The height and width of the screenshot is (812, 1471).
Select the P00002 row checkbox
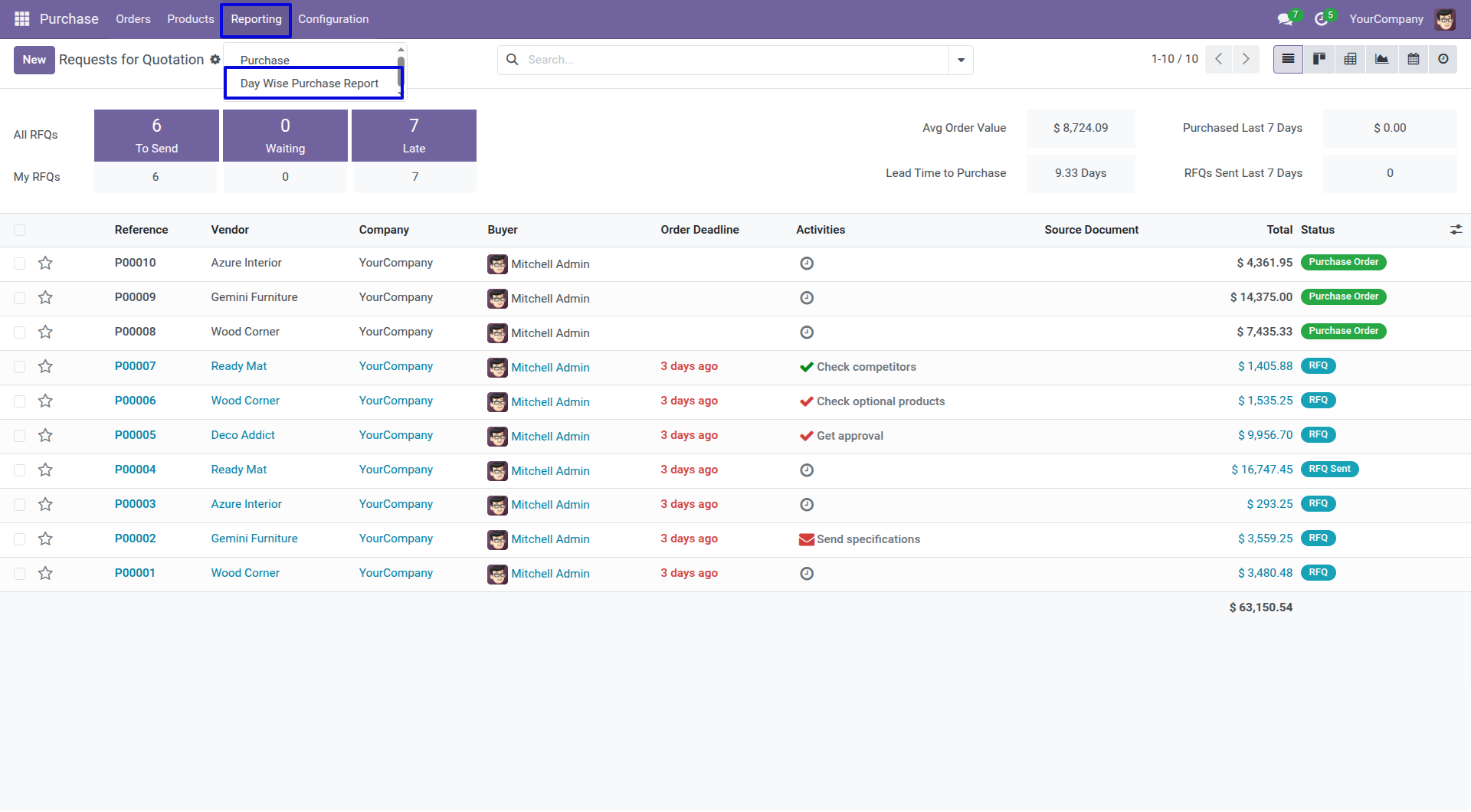20,539
